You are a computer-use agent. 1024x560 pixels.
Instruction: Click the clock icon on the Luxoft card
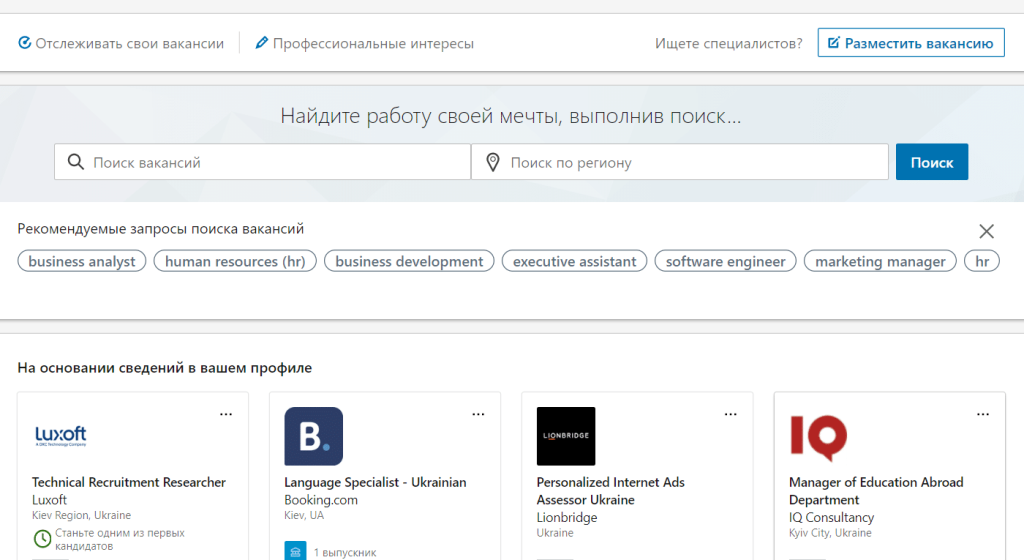pos(42,539)
